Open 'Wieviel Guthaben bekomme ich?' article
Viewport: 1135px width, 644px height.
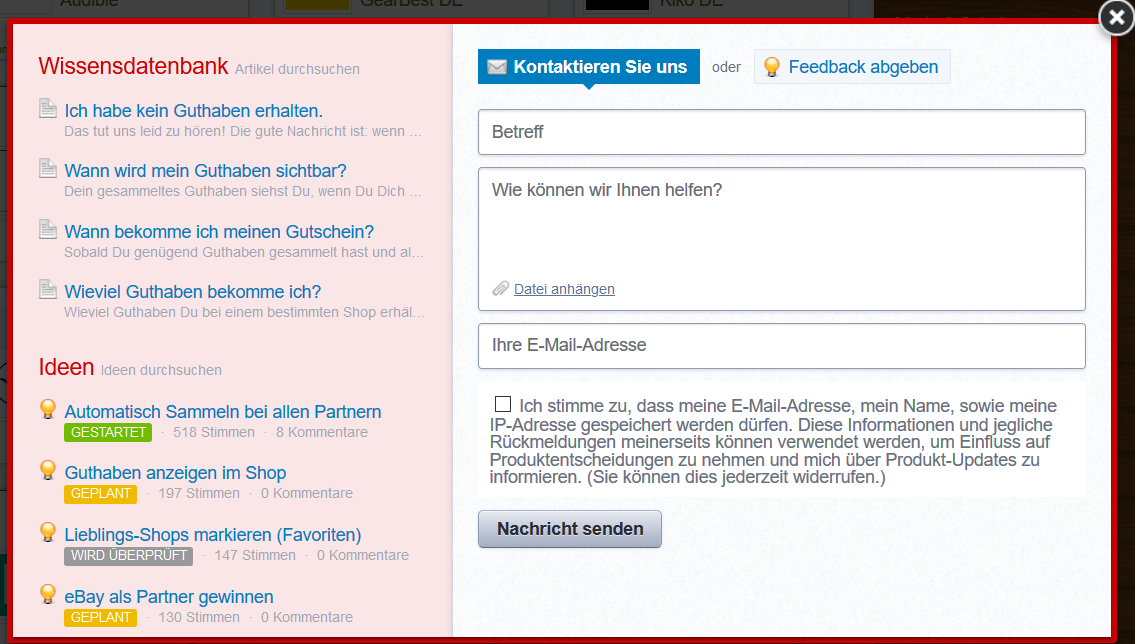click(x=193, y=292)
